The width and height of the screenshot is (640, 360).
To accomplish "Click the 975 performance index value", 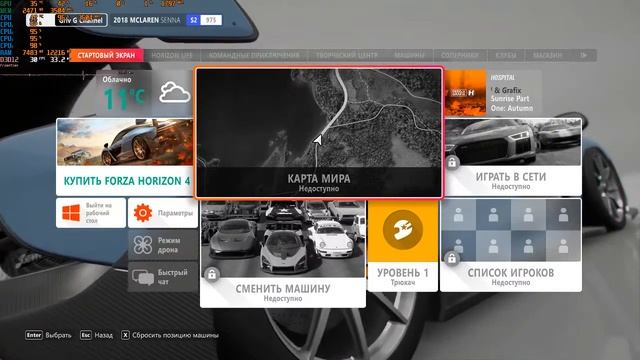I will pyautogui.click(x=211, y=20).
